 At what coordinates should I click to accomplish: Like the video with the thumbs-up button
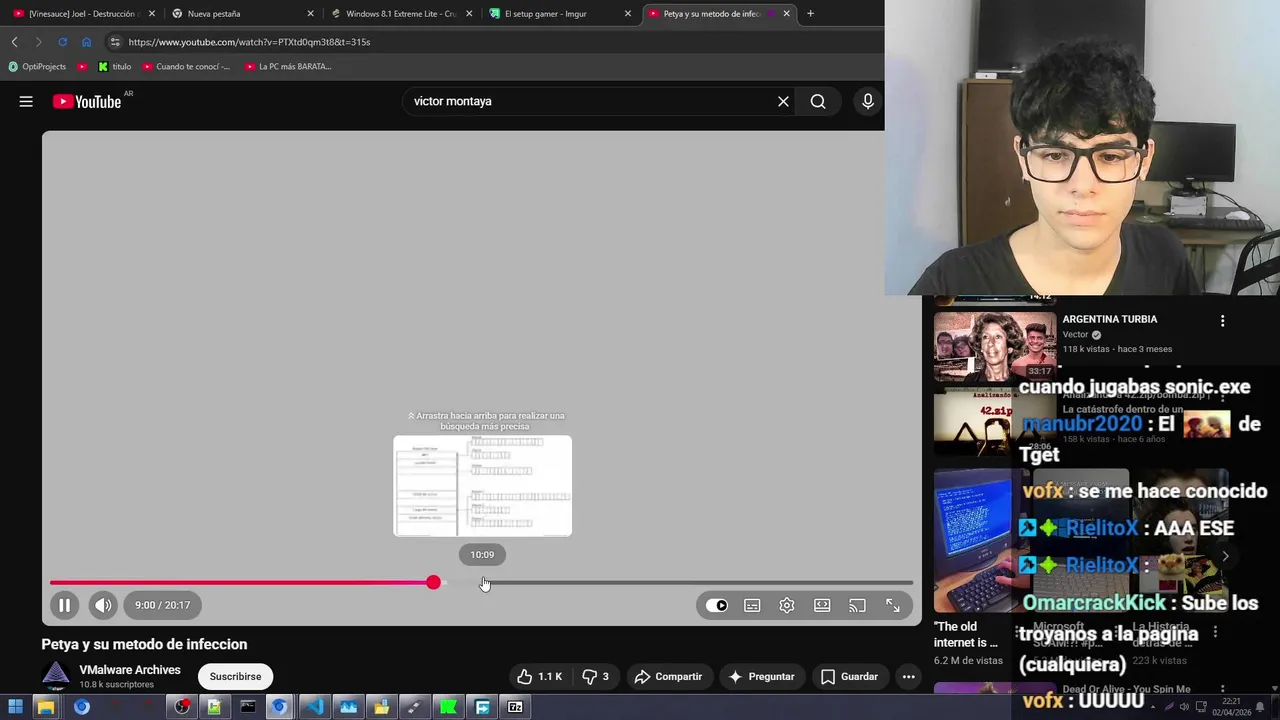click(x=539, y=677)
